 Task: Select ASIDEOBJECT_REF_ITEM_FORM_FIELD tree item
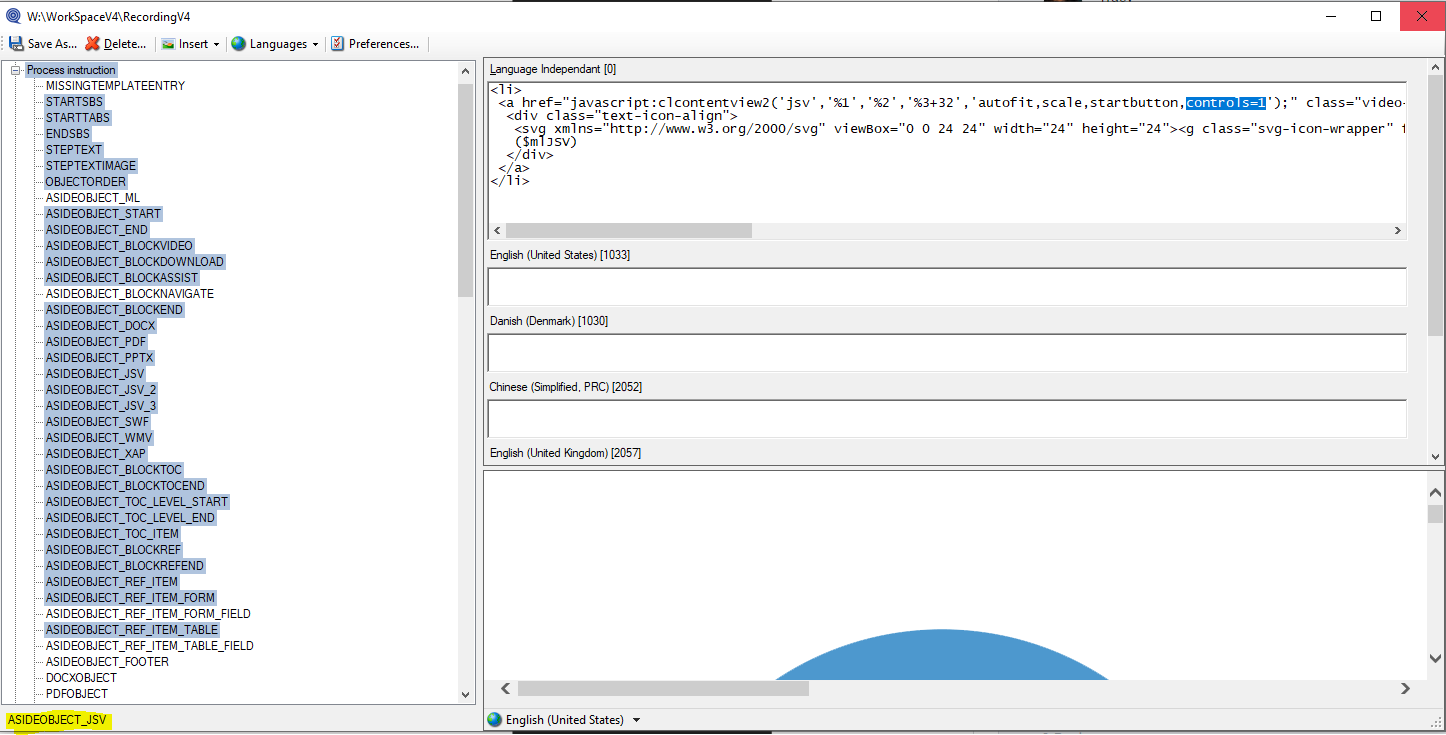pyautogui.click(x=148, y=614)
